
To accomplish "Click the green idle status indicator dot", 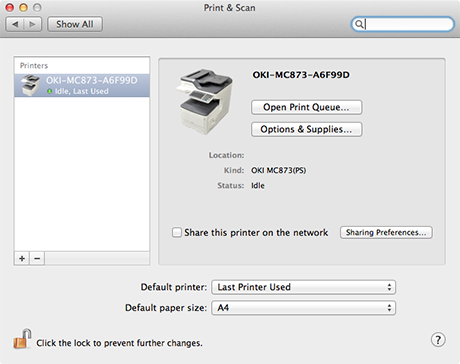I will [50, 91].
